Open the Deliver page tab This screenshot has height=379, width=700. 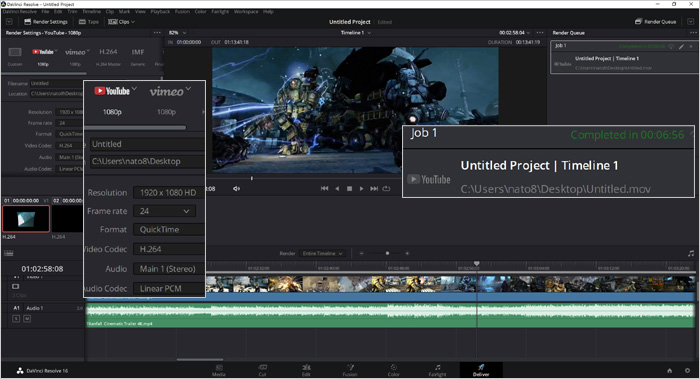(481, 370)
